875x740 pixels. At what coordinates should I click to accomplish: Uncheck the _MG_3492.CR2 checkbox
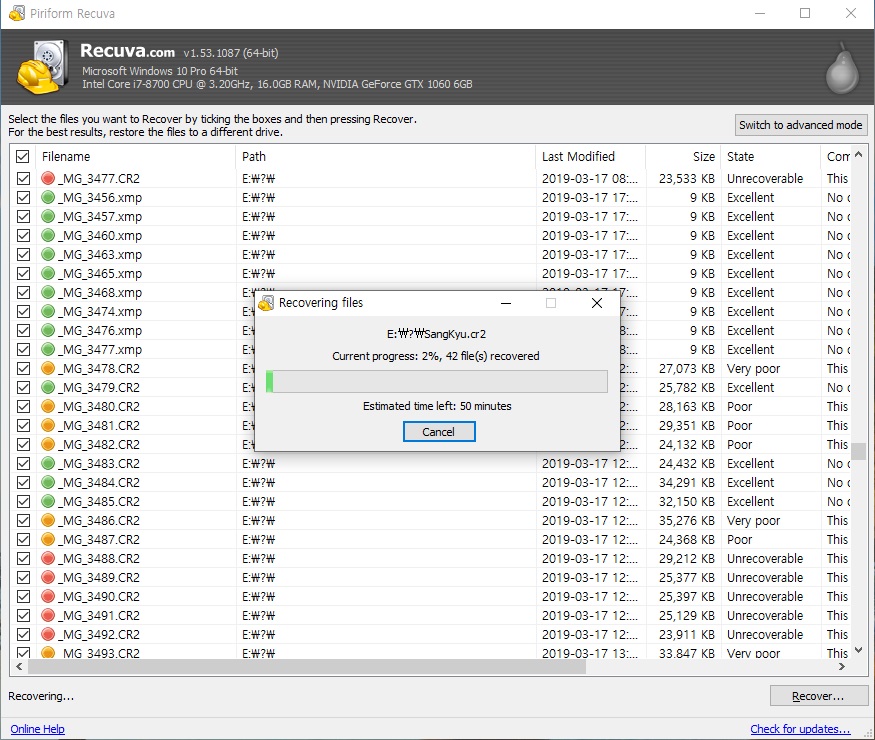[x=23, y=634]
